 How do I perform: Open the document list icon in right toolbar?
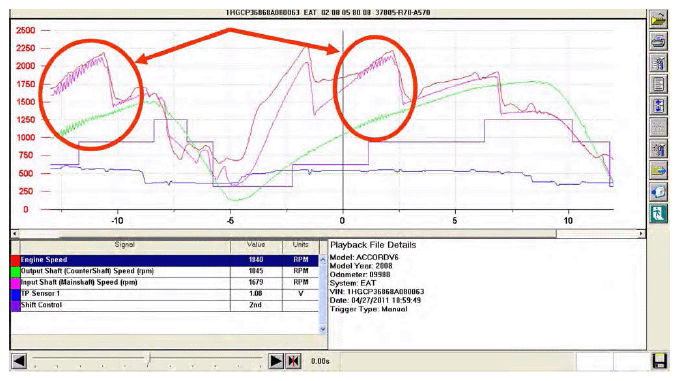(x=659, y=84)
